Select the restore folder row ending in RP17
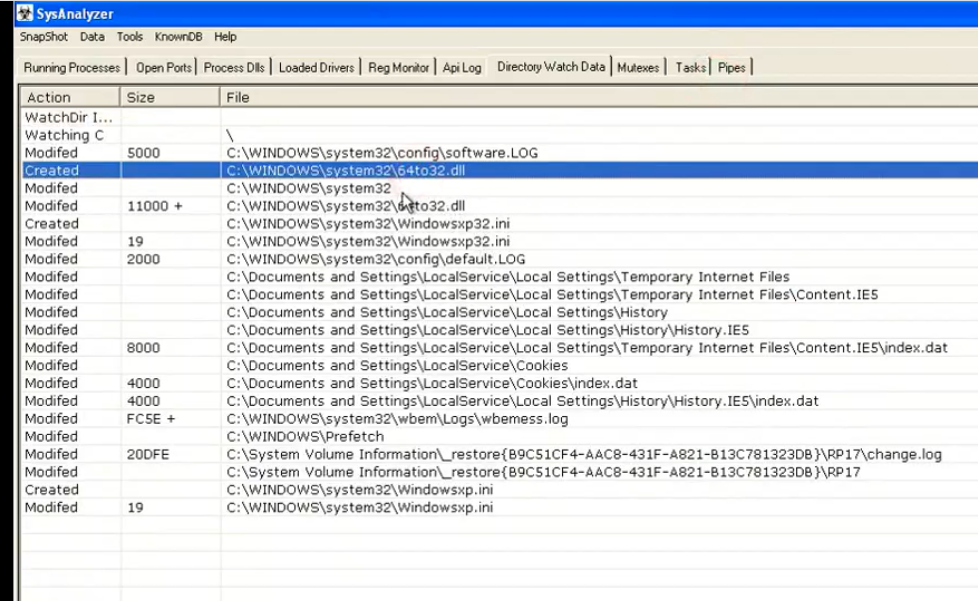978x601 pixels. tap(500, 472)
